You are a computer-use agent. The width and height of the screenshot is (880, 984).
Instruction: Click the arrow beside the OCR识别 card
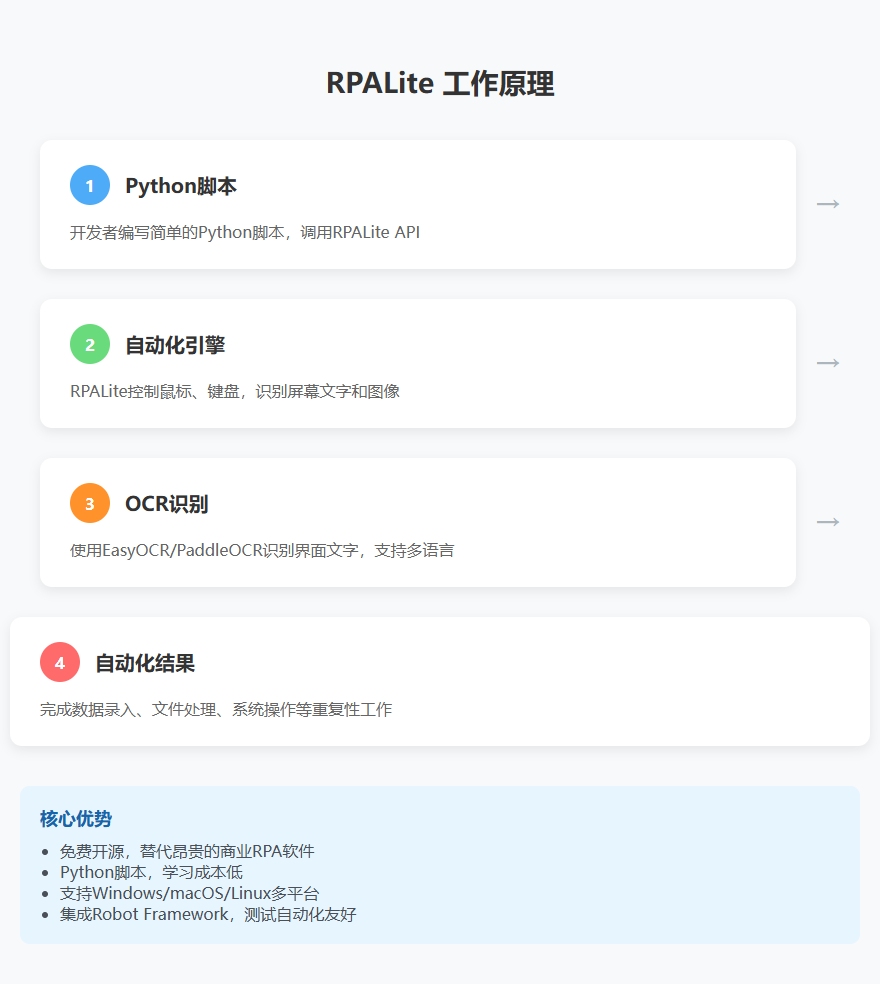pyautogui.click(x=828, y=522)
